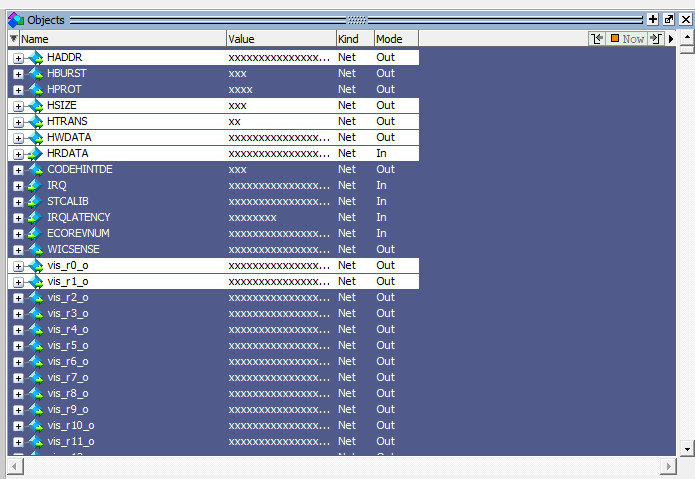The height and width of the screenshot is (479, 695).
Task: Click the vertical scrollbar up arrow
Action: pos(686,39)
